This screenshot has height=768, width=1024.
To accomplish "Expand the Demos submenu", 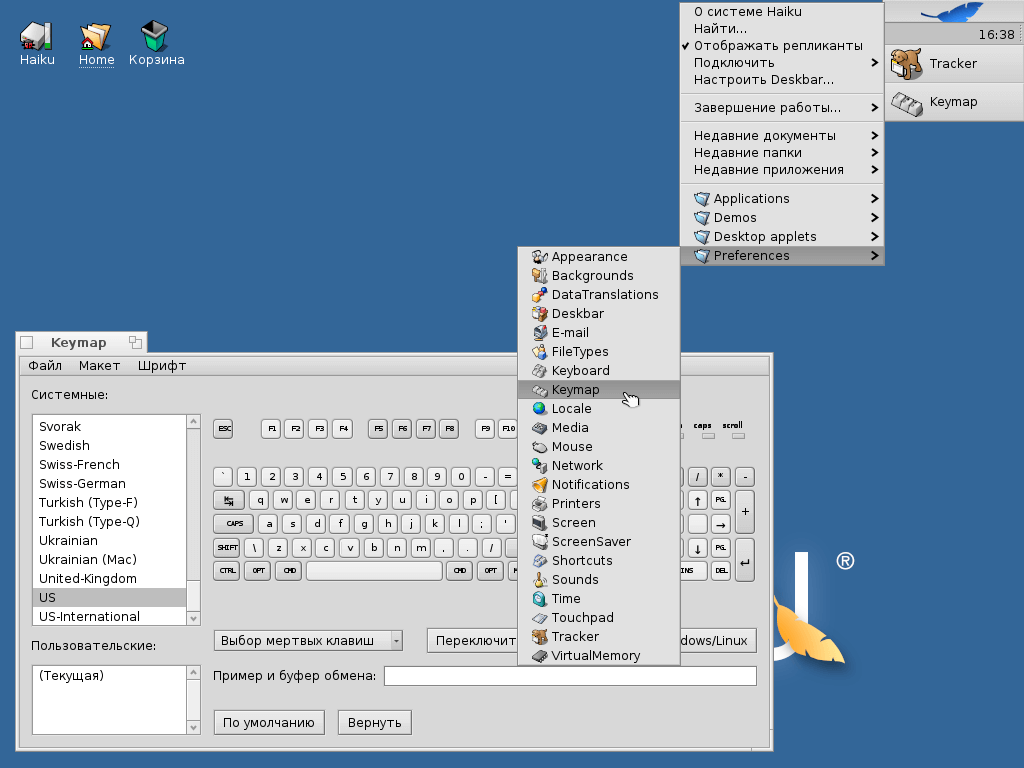I will coord(782,217).
